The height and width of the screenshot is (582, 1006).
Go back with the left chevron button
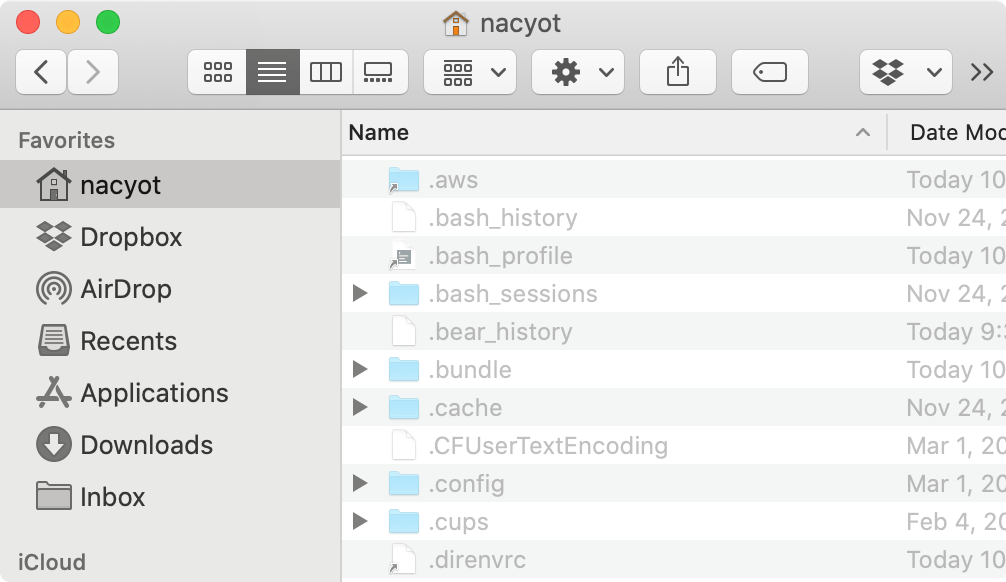pos(41,72)
